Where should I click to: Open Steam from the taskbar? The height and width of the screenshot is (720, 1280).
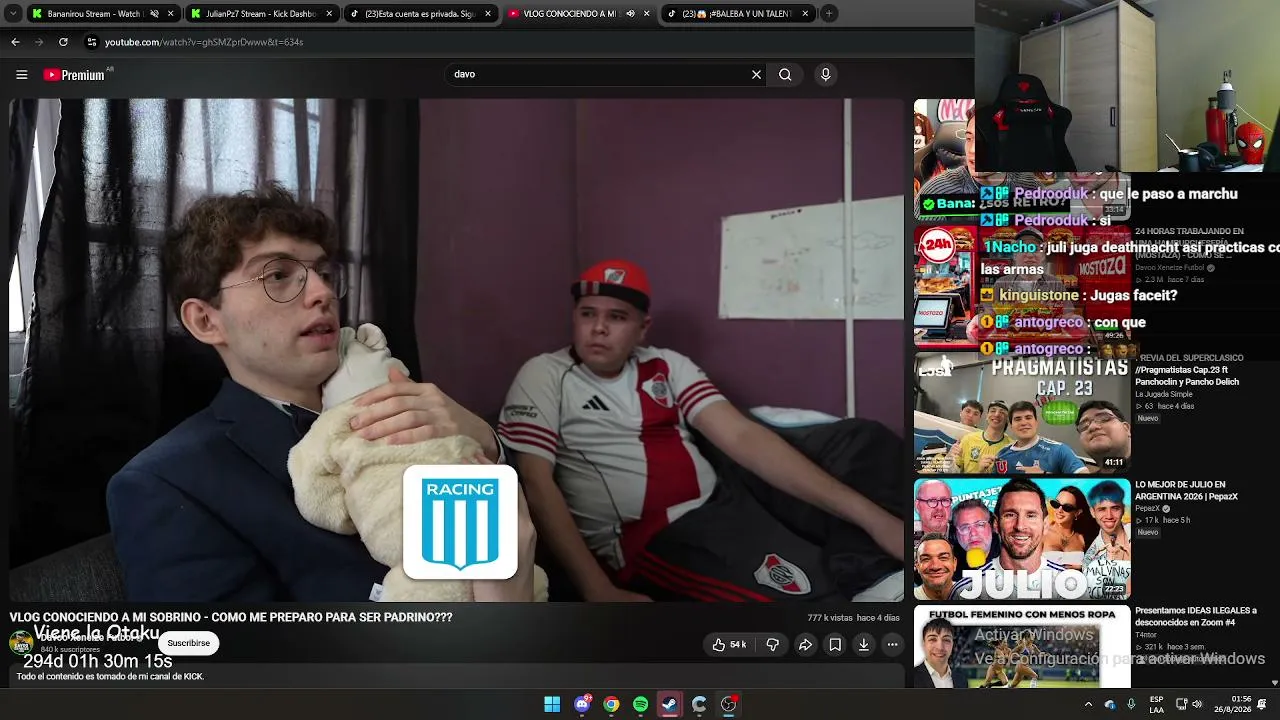pyautogui.click(x=670, y=704)
